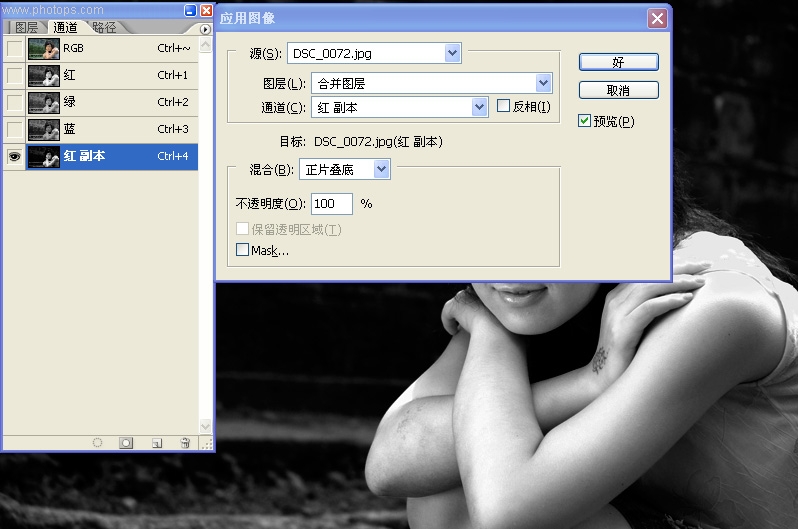Click the 好 OK button
This screenshot has width=798, height=529.
click(x=618, y=62)
